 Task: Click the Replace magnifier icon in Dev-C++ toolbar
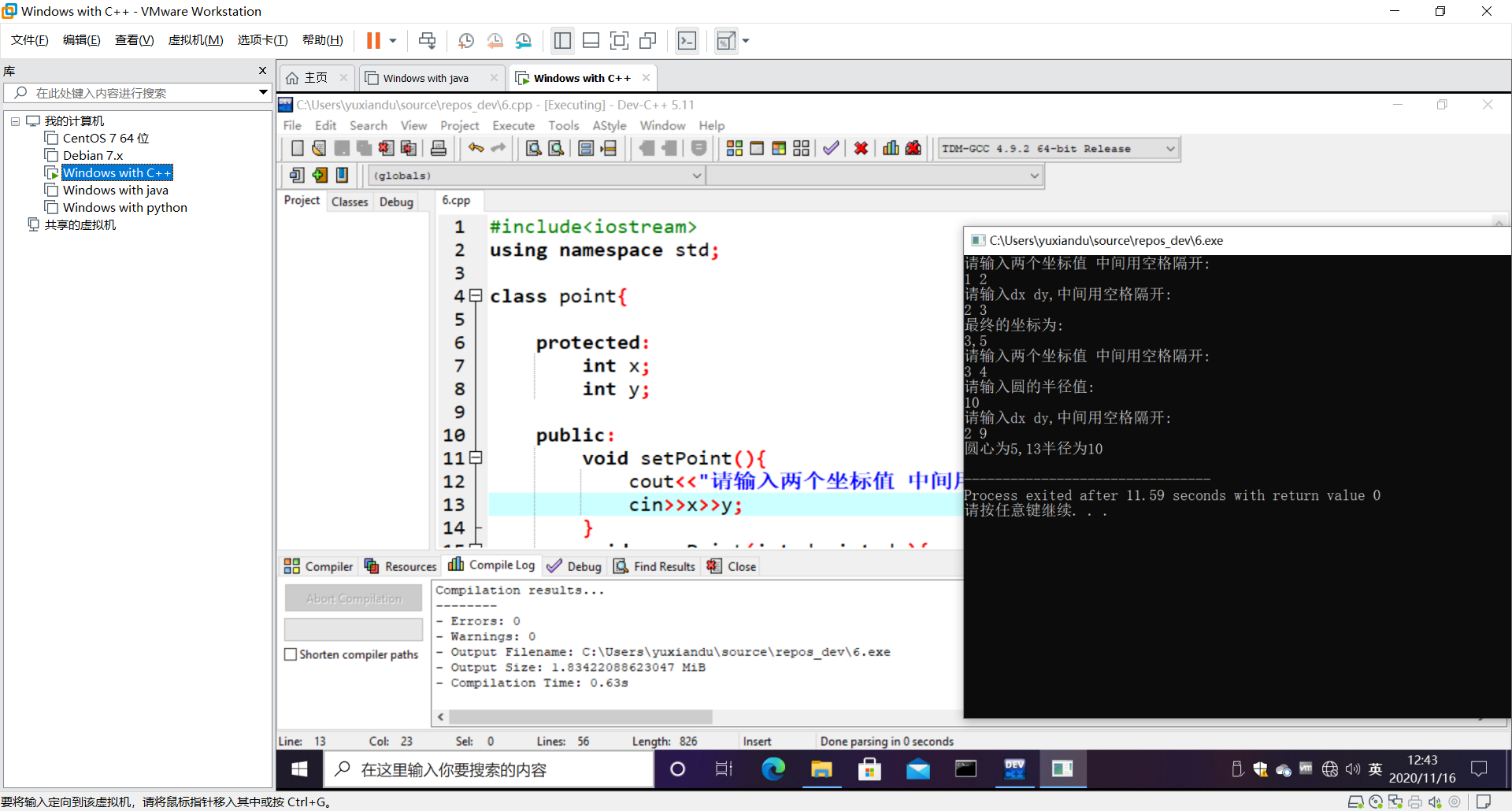(x=556, y=148)
